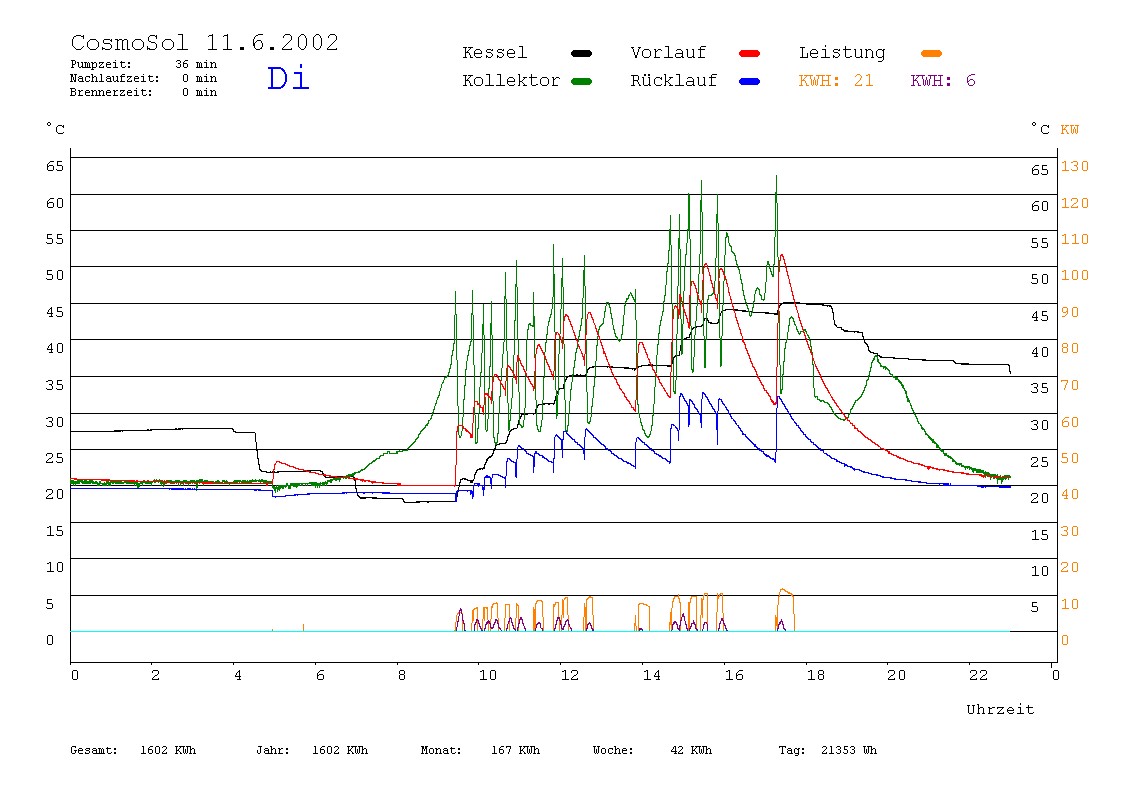Click the purple 'KWH: 6' value
The height and width of the screenshot is (812, 1148).
click(x=943, y=81)
